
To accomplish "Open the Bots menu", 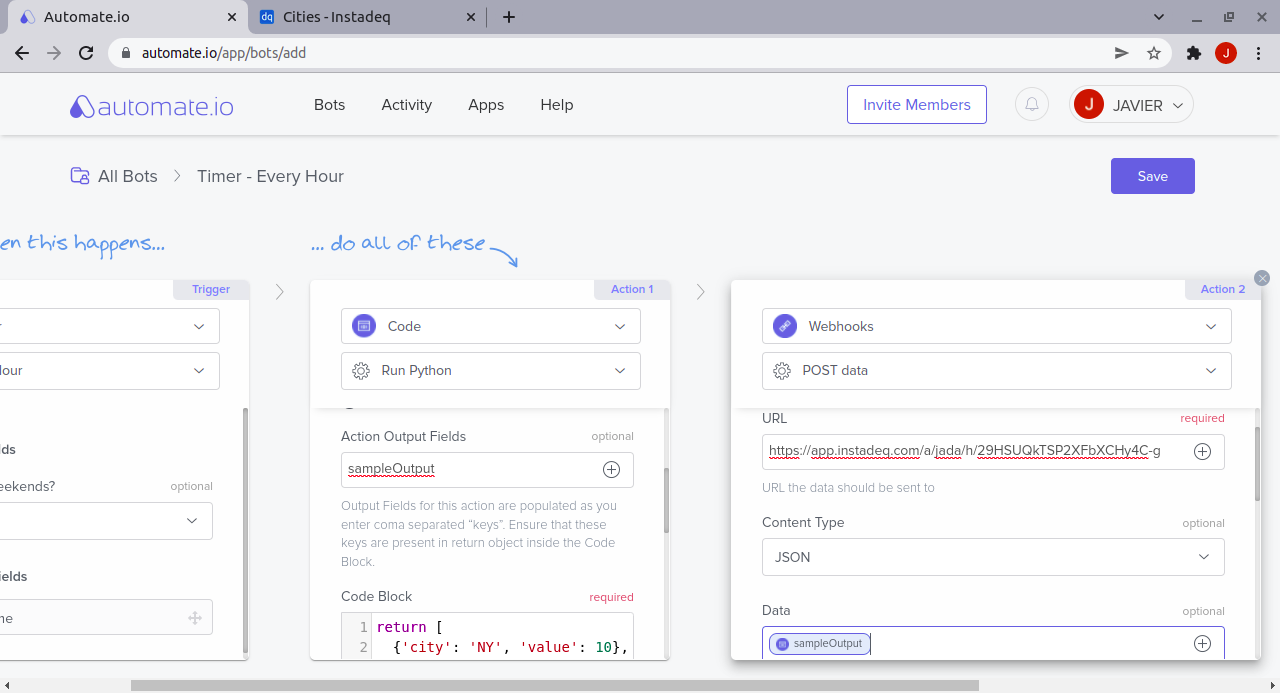I will click(x=329, y=105).
